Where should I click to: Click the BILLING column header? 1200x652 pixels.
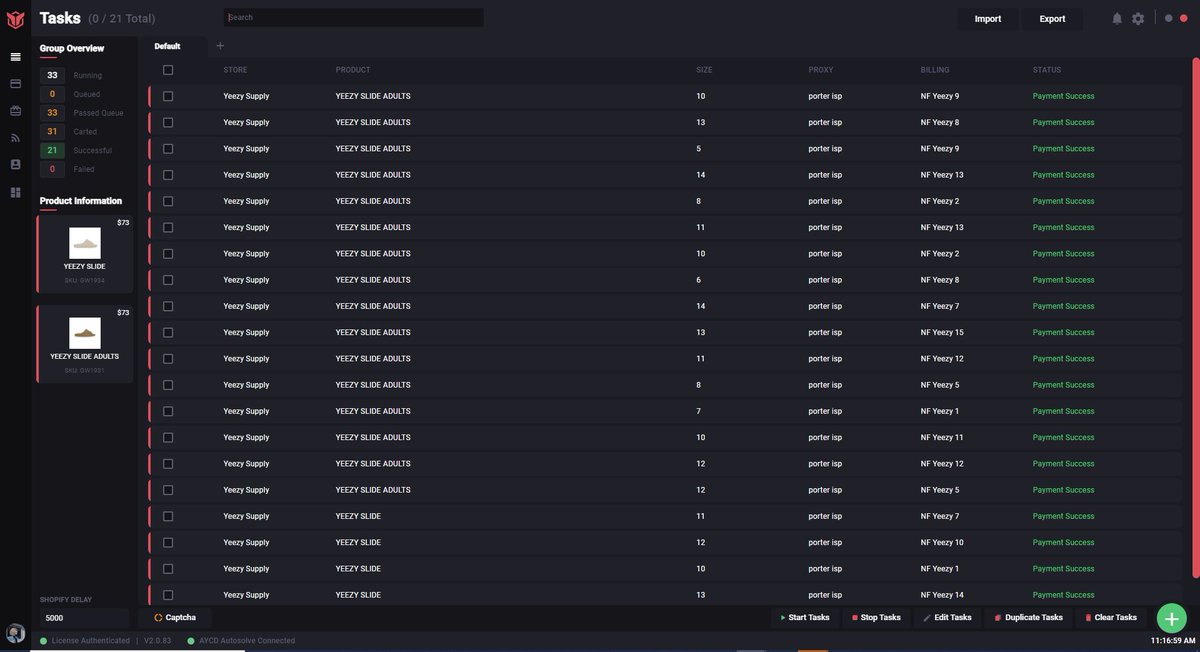(935, 70)
